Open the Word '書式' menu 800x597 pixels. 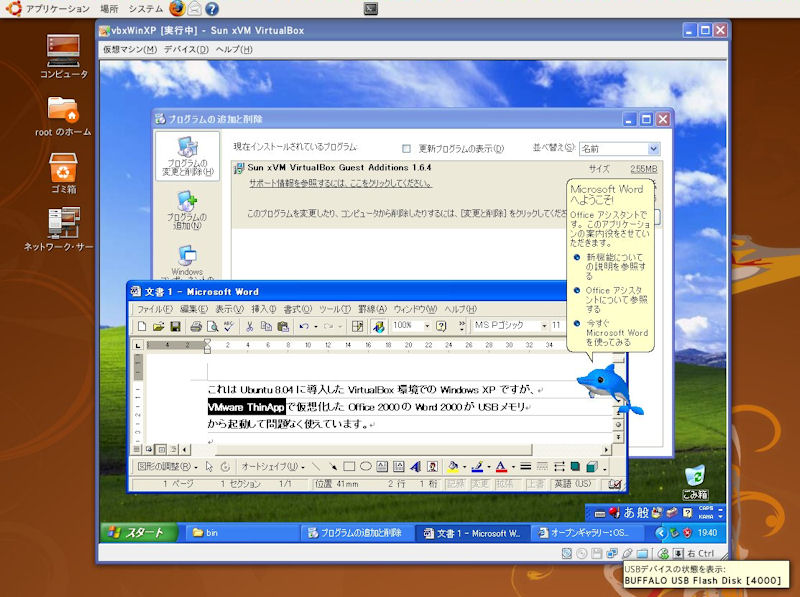[x=297, y=309]
